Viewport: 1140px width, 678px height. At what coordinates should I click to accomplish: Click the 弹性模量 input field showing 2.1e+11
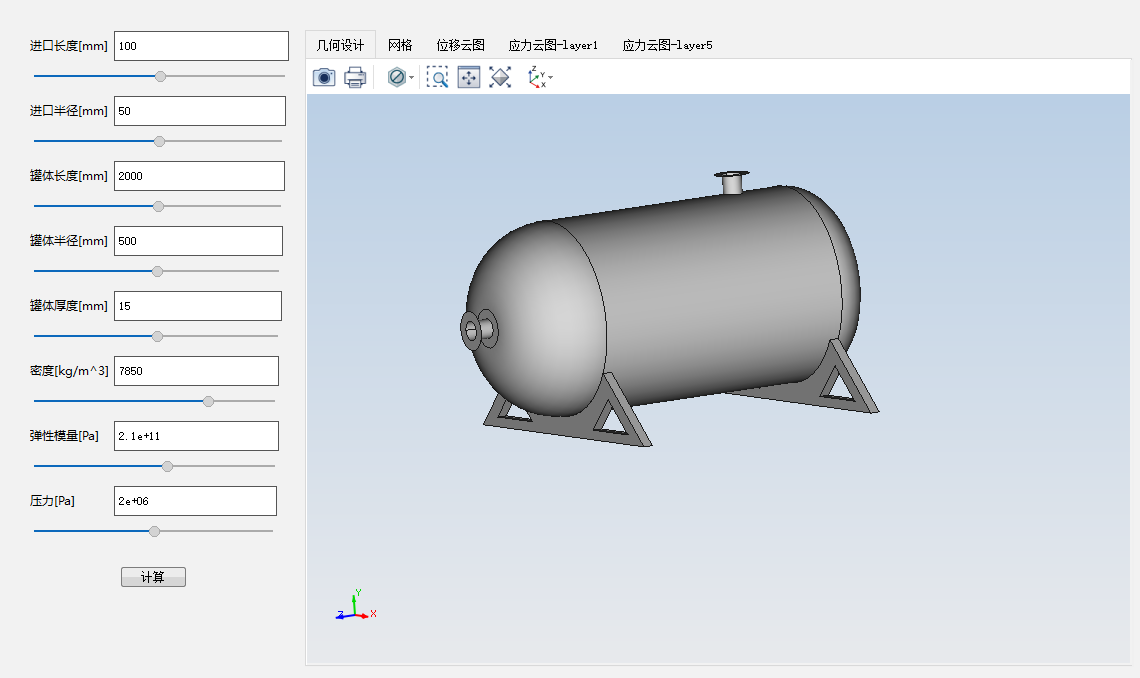[196, 436]
